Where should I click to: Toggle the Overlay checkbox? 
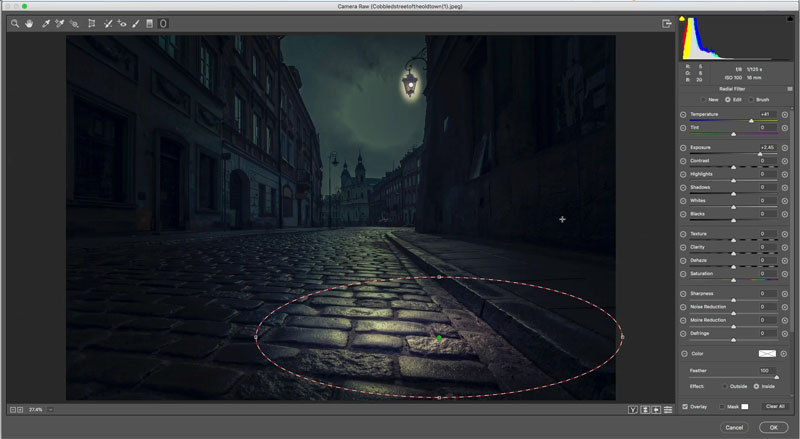click(685, 407)
